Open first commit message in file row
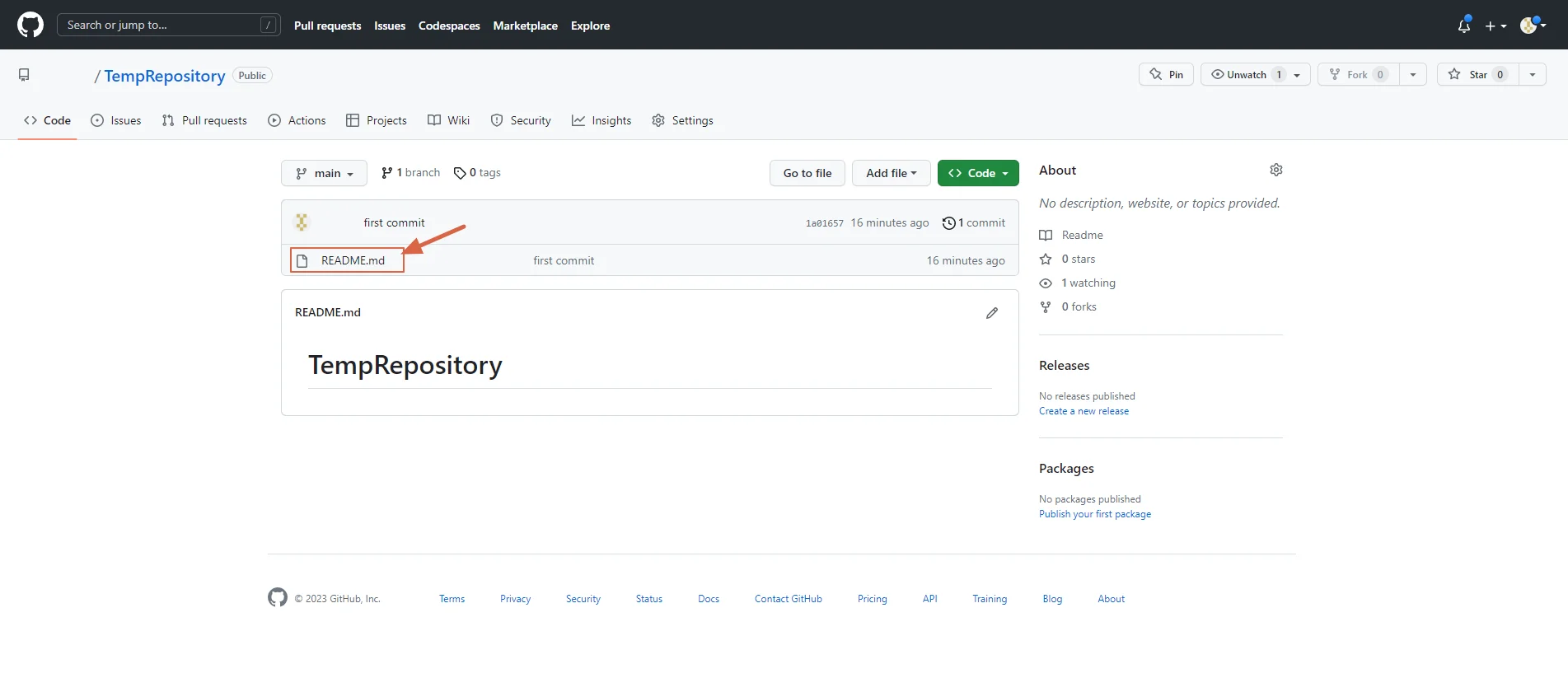The image size is (1568, 692). click(x=564, y=260)
